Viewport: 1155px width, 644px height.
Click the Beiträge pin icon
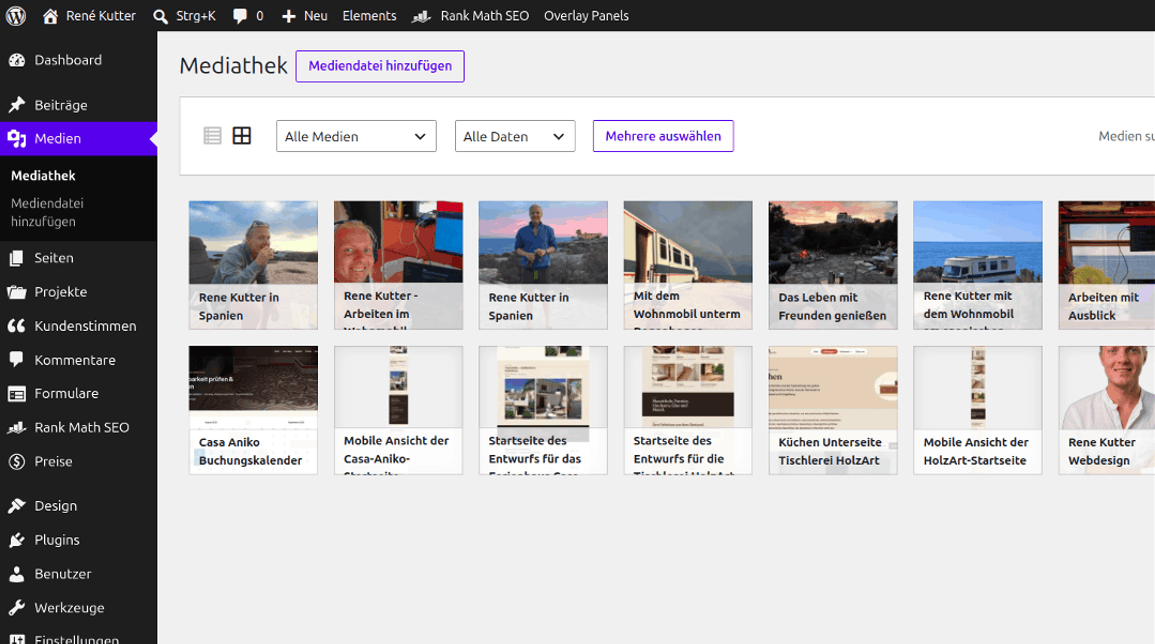tap(16, 105)
